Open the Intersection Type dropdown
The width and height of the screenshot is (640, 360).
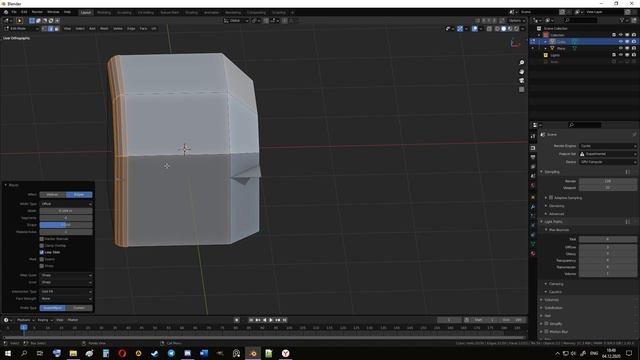coord(66,291)
